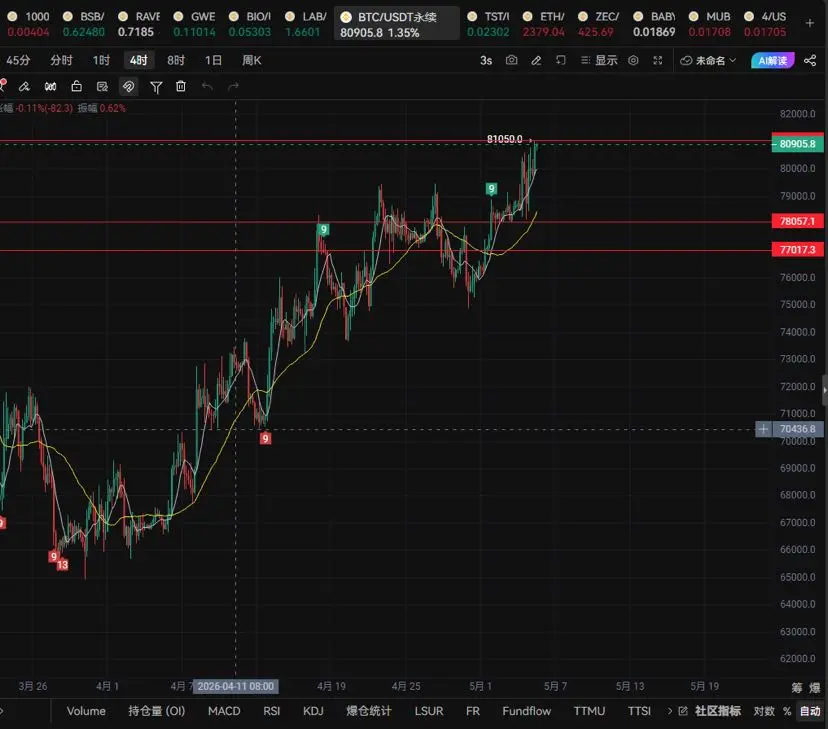Select 自动 auto scale mode
Image resolution: width=828 pixels, height=729 pixels.
810,711
